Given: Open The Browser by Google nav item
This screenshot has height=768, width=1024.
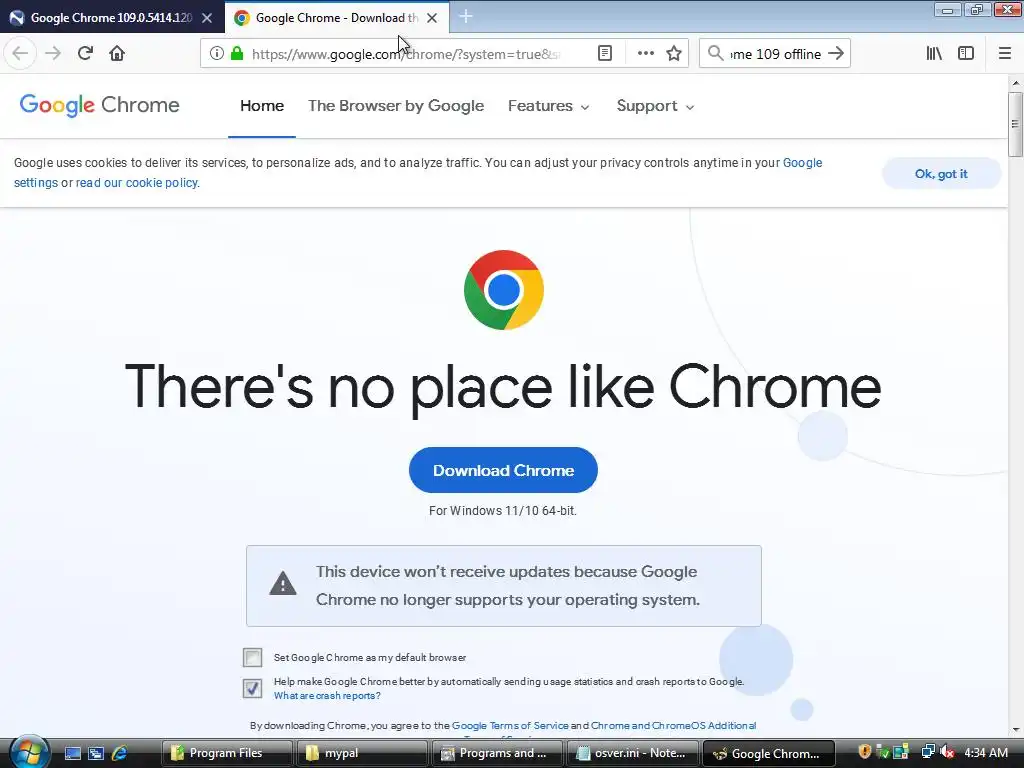Looking at the screenshot, I should (x=396, y=106).
